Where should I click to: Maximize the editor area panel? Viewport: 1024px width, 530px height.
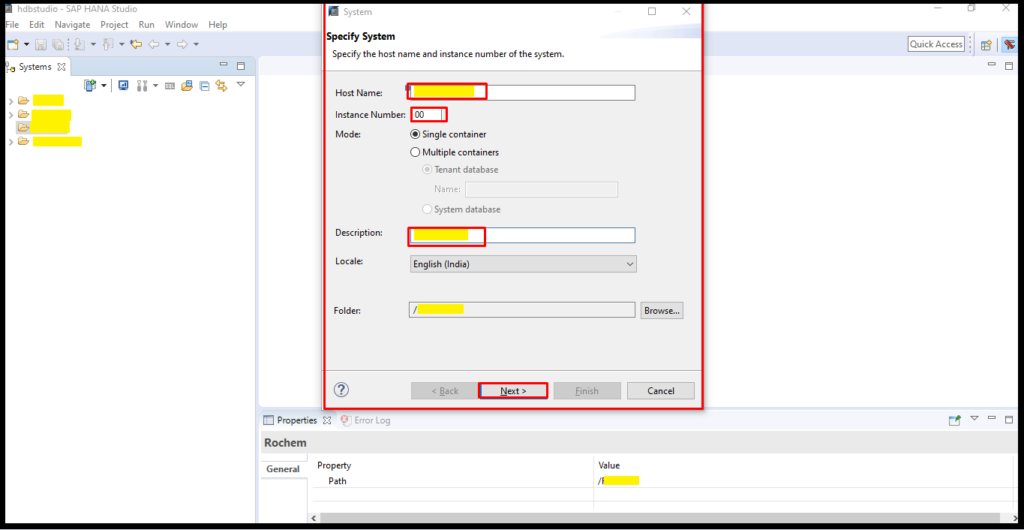point(1009,65)
